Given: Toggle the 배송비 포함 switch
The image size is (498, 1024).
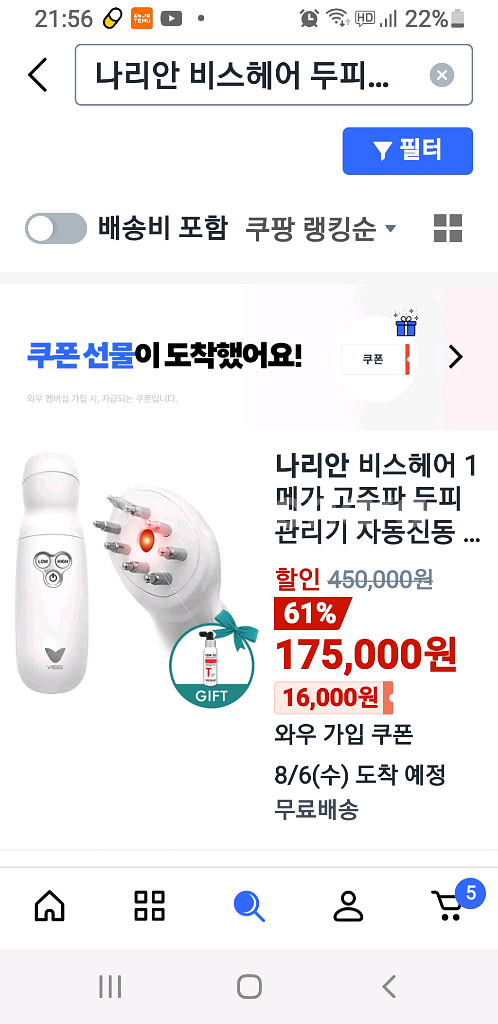Looking at the screenshot, I should click(55, 229).
